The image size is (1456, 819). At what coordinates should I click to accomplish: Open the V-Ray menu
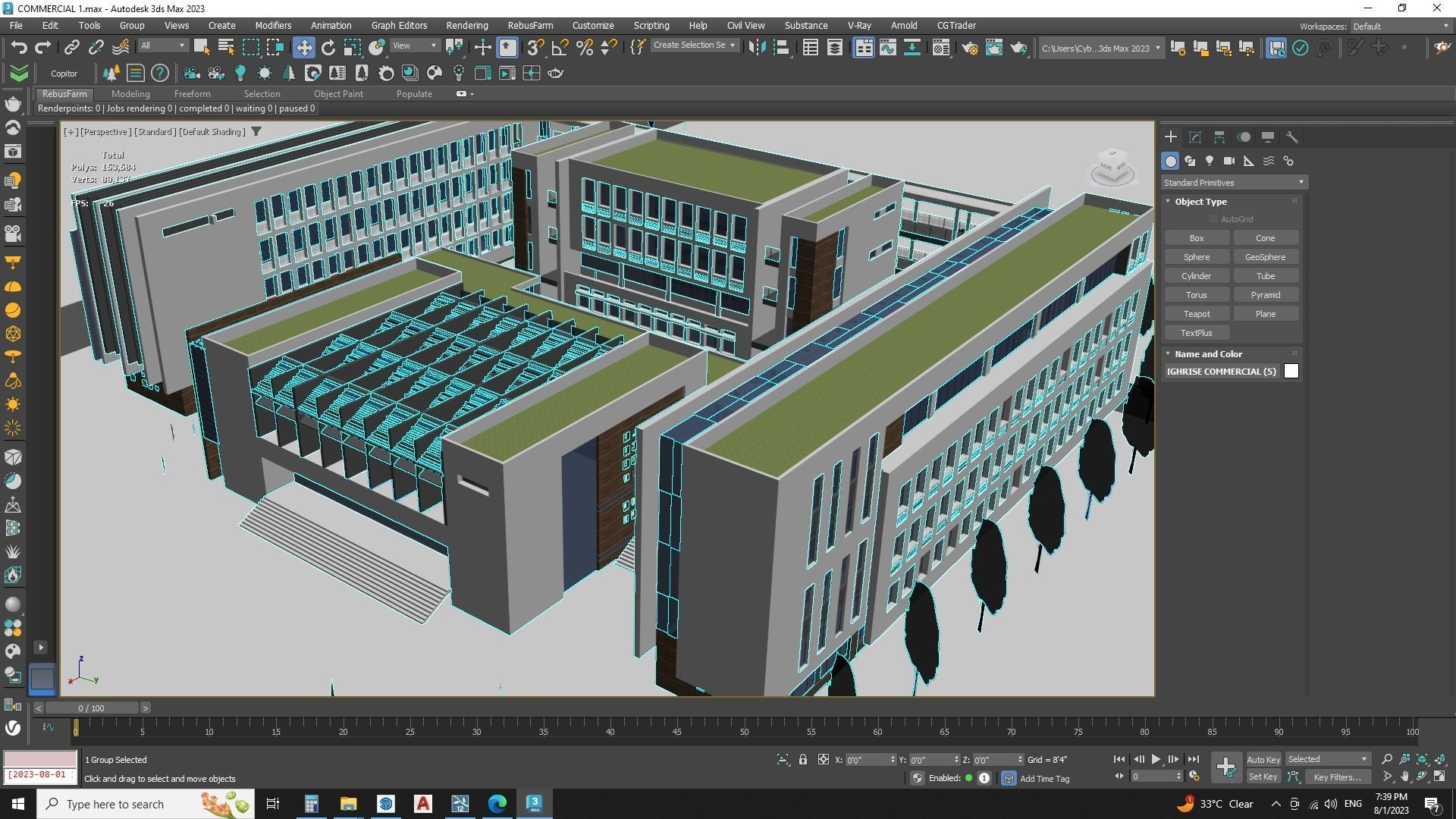click(859, 25)
